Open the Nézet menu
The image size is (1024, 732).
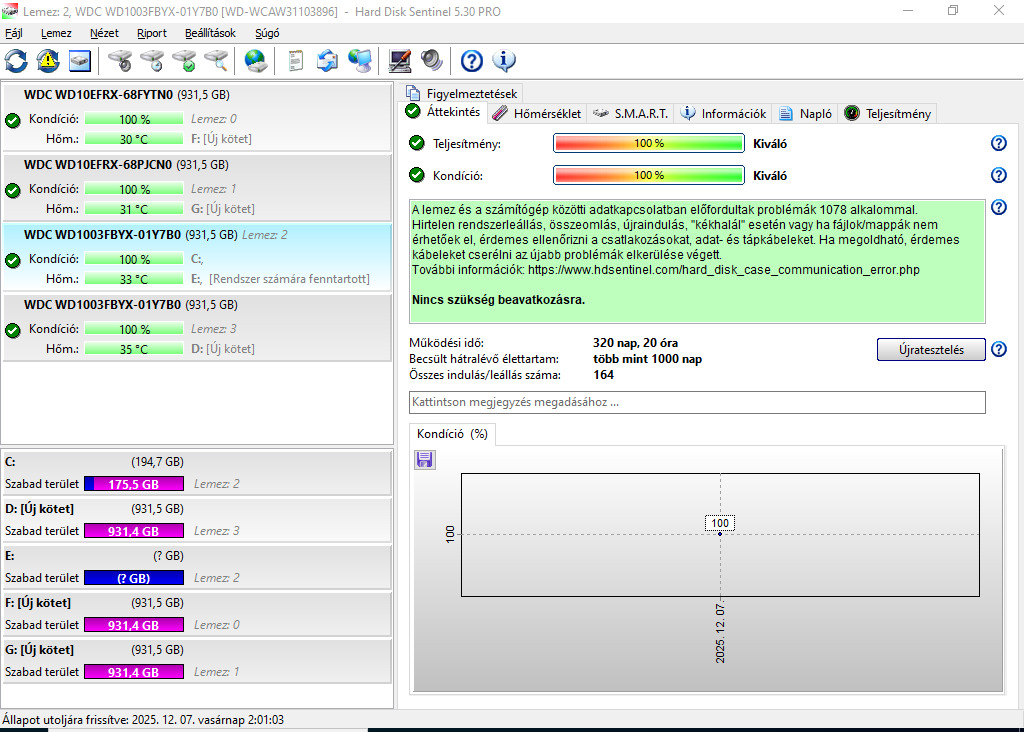104,33
